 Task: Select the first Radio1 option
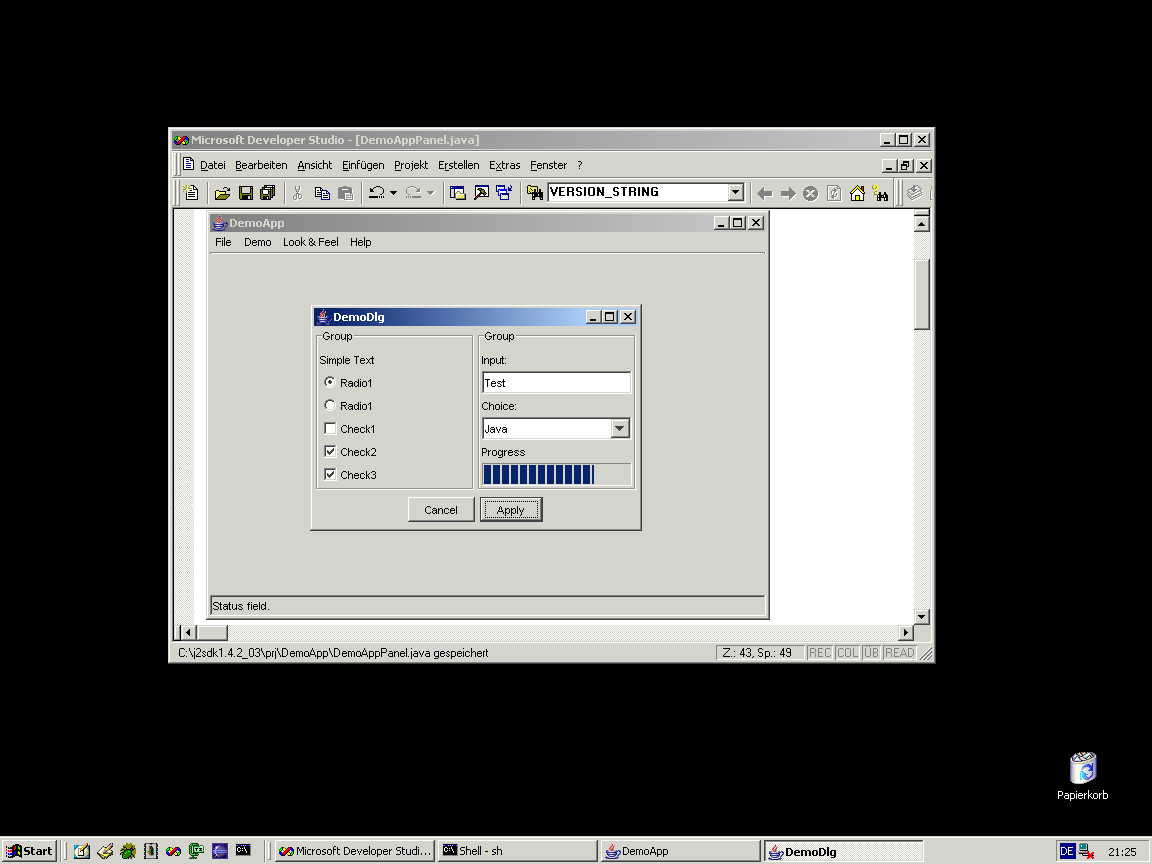(x=330, y=383)
